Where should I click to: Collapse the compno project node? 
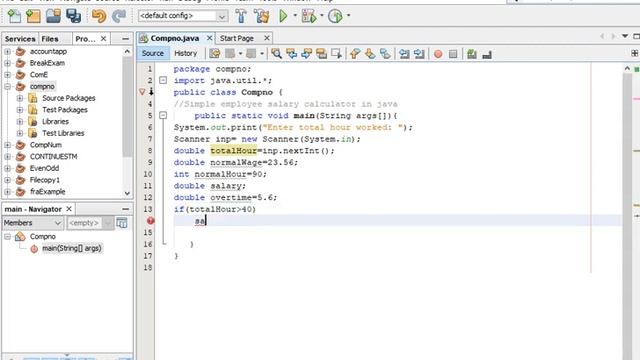pyautogui.click(x=7, y=87)
